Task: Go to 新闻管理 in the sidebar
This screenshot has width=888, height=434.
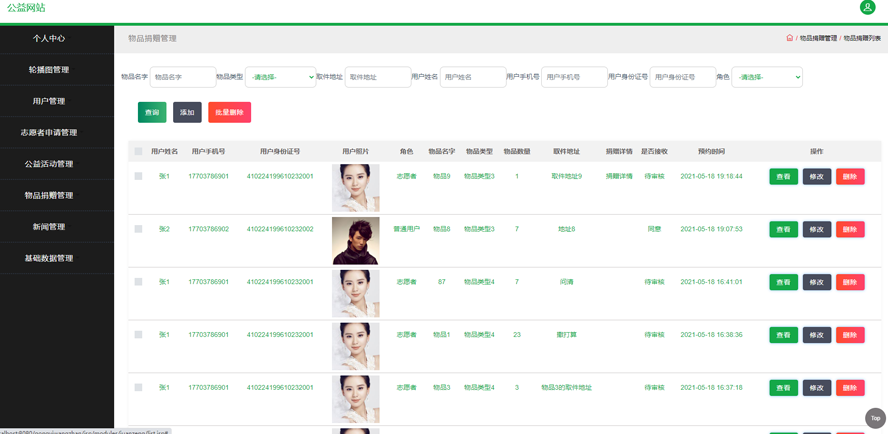Action: click(x=49, y=227)
